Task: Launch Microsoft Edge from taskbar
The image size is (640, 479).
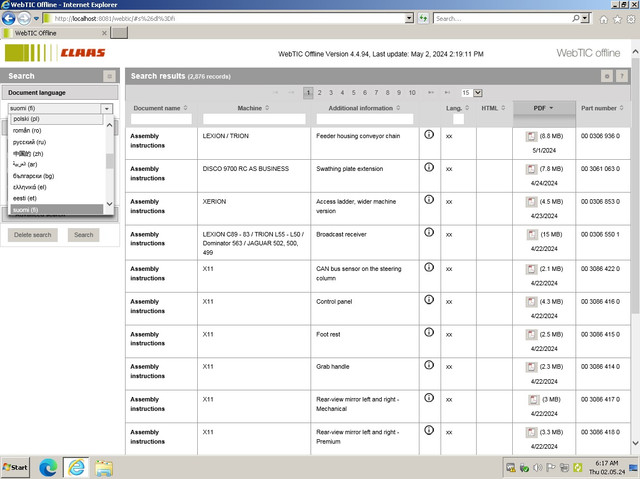Action: point(48,467)
